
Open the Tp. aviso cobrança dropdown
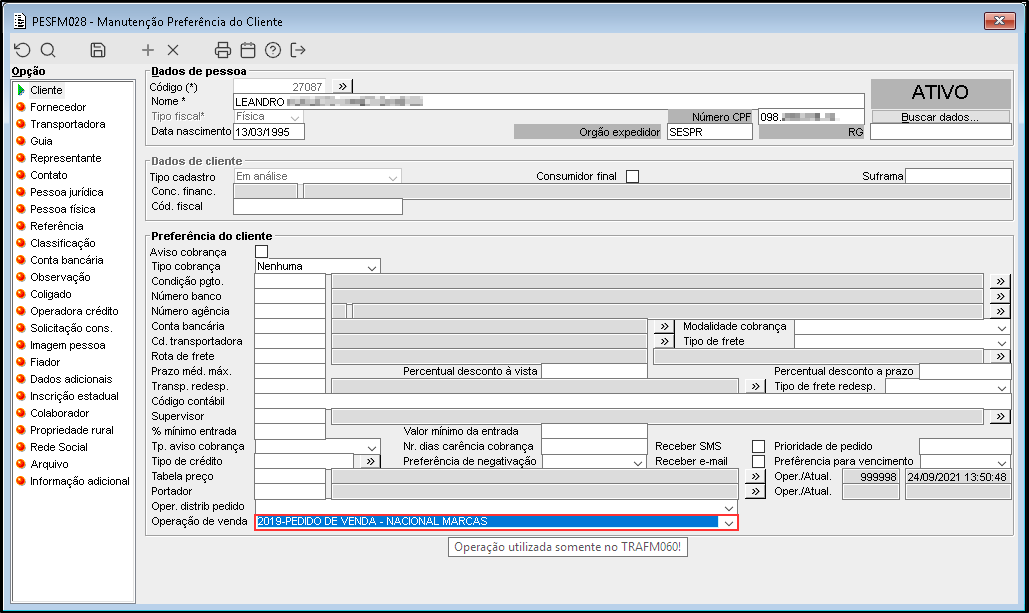371,447
